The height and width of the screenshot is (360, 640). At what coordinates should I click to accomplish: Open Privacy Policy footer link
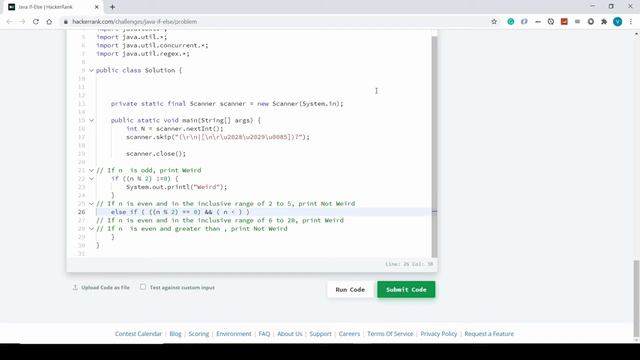point(439,333)
